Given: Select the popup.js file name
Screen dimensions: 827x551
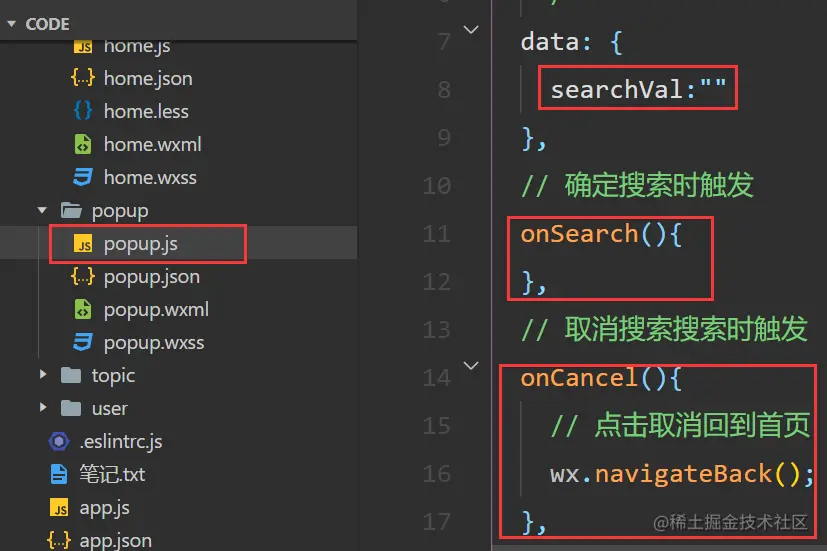Looking at the screenshot, I should tap(140, 245).
